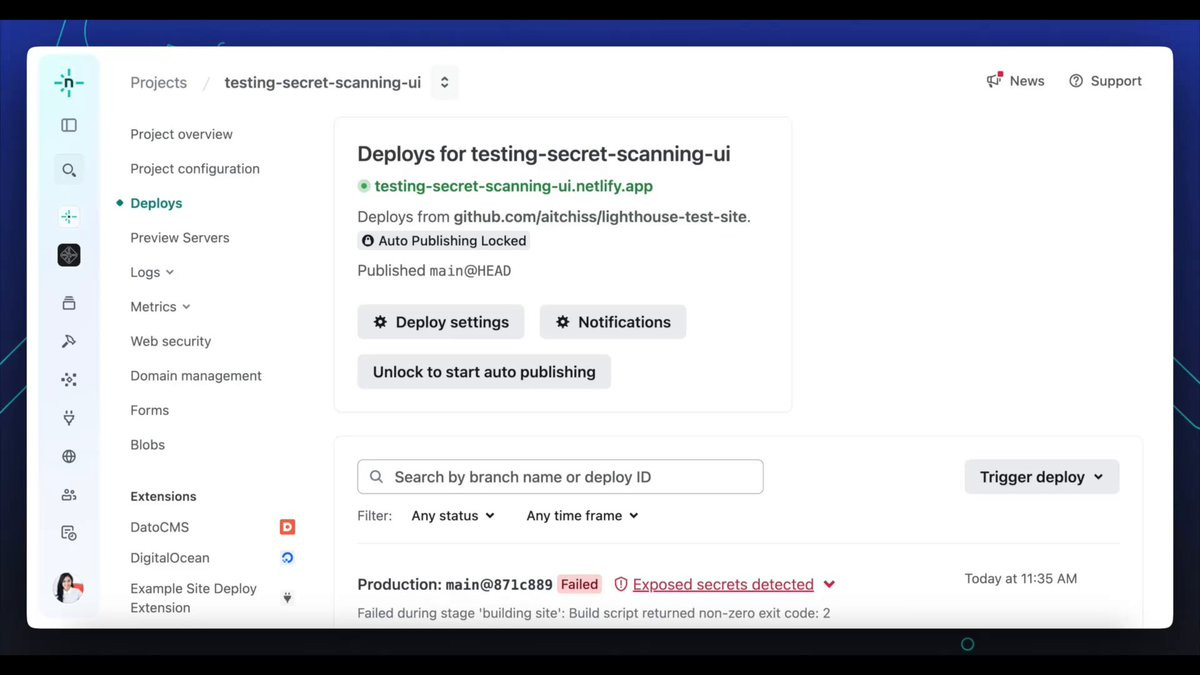Click the testing-secret-scanning-ui breadcrumb name
The width and height of the screenshot is (1200, 675).
323,83
